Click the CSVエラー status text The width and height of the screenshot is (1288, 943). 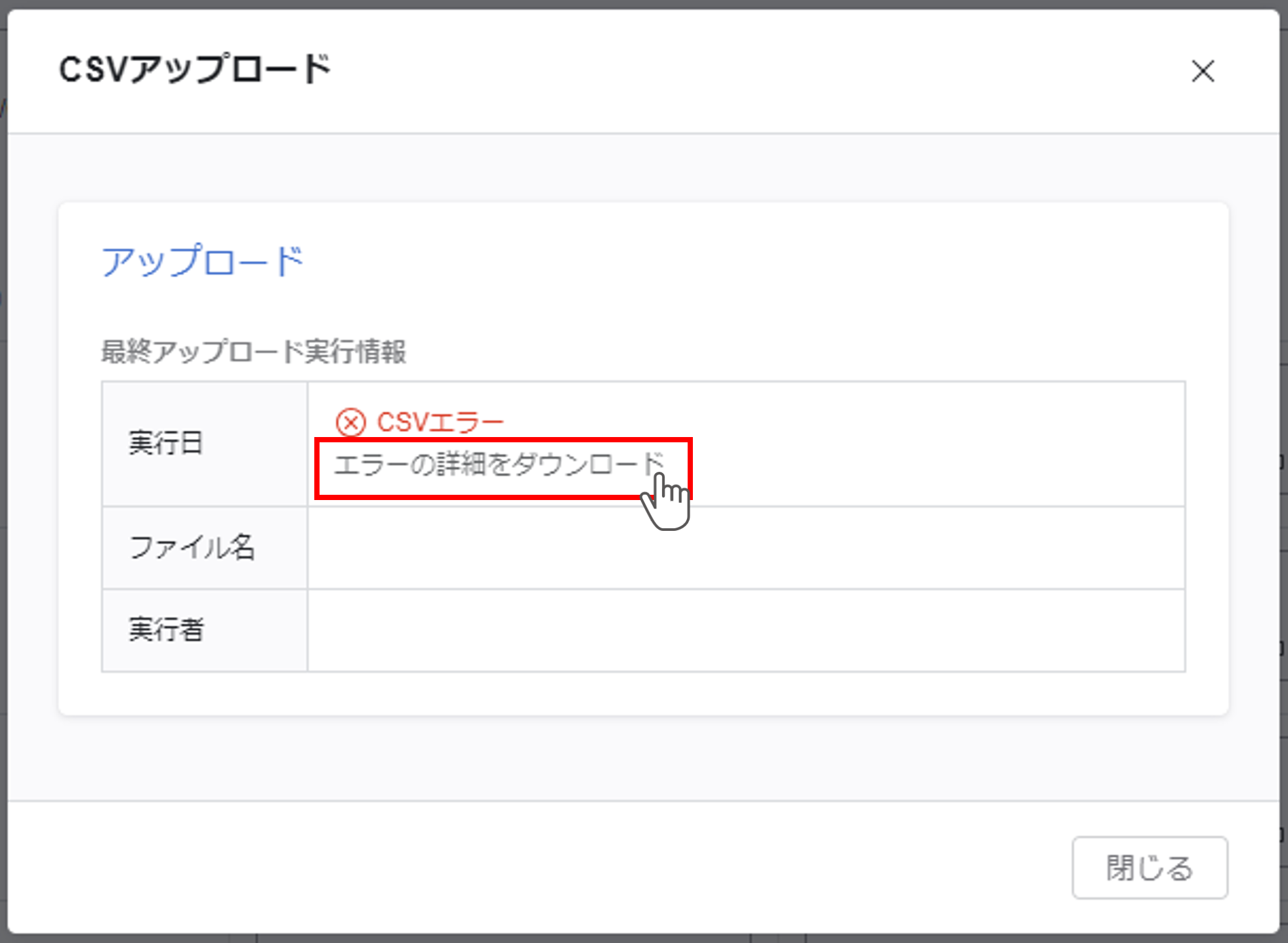pyautogui.click(x=440, y=422)
